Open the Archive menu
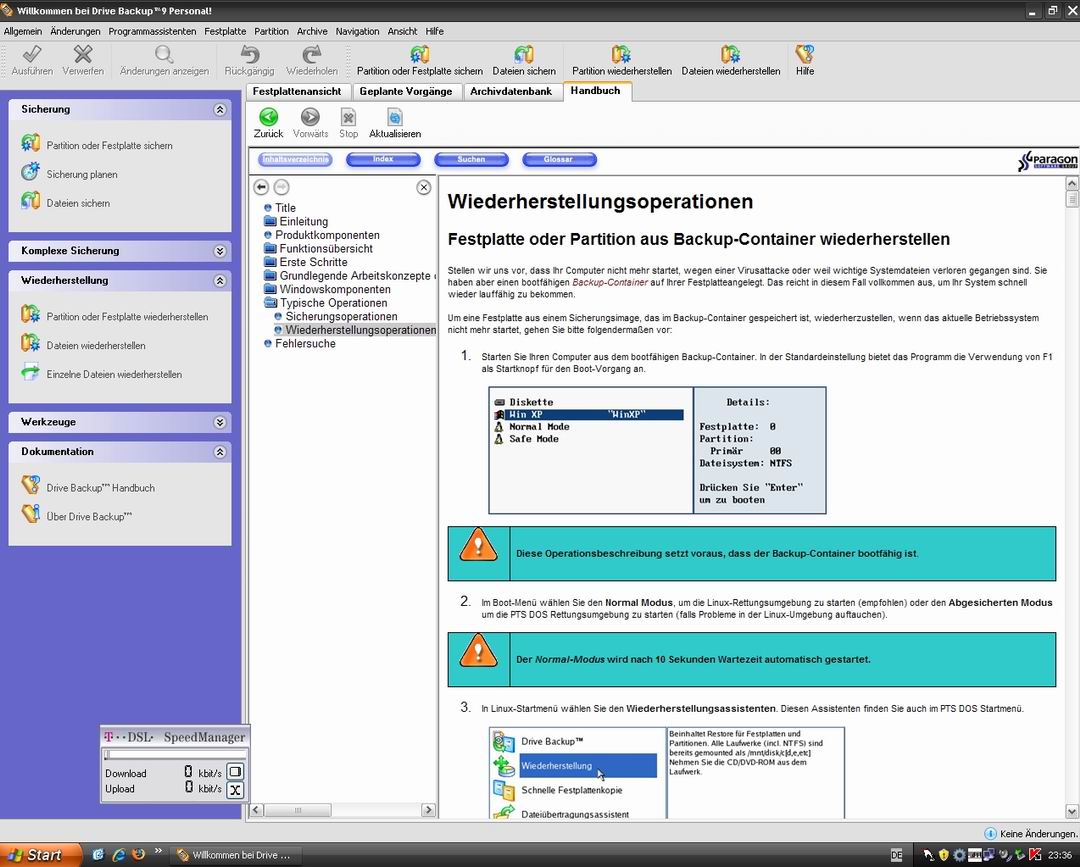The width and height of the screenshot is (1080, 867). point(312,31)
